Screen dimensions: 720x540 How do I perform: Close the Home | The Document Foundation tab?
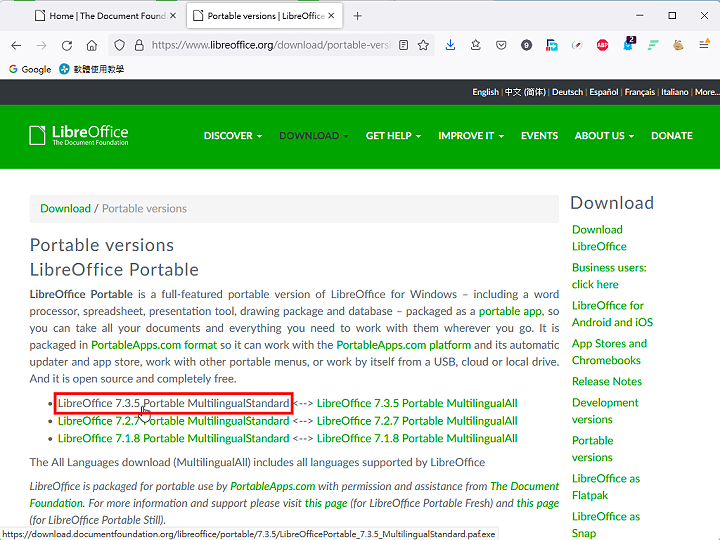[x=173, y=16]
